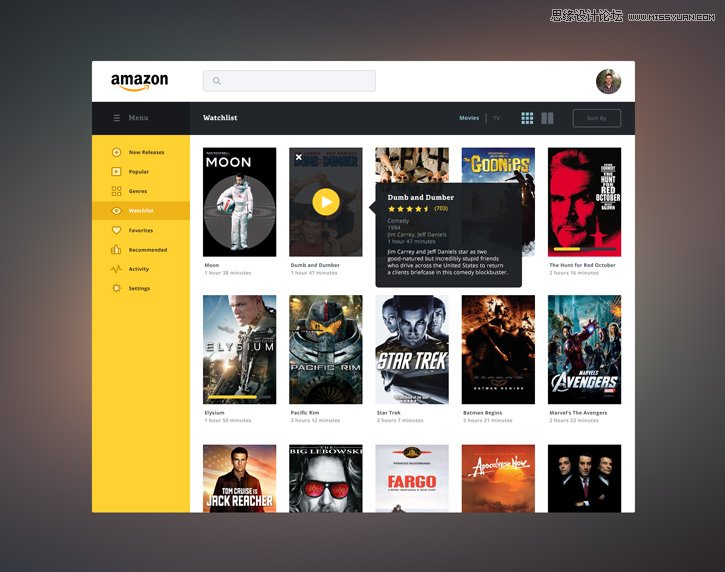
Task: Click the Menu label
Action: click(x=138, y=118)
